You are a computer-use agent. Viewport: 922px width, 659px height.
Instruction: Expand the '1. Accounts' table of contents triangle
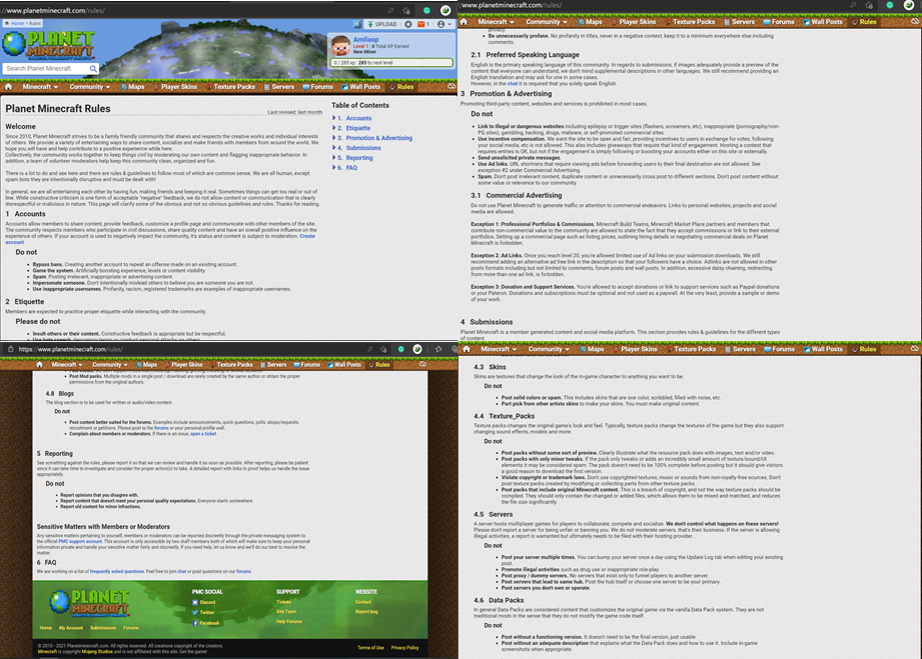coord(334,118)
